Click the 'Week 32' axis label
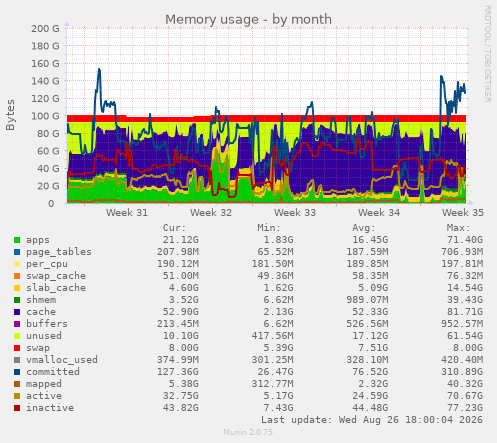This screenshot has height=443, width=497. (x=211, y=213)
